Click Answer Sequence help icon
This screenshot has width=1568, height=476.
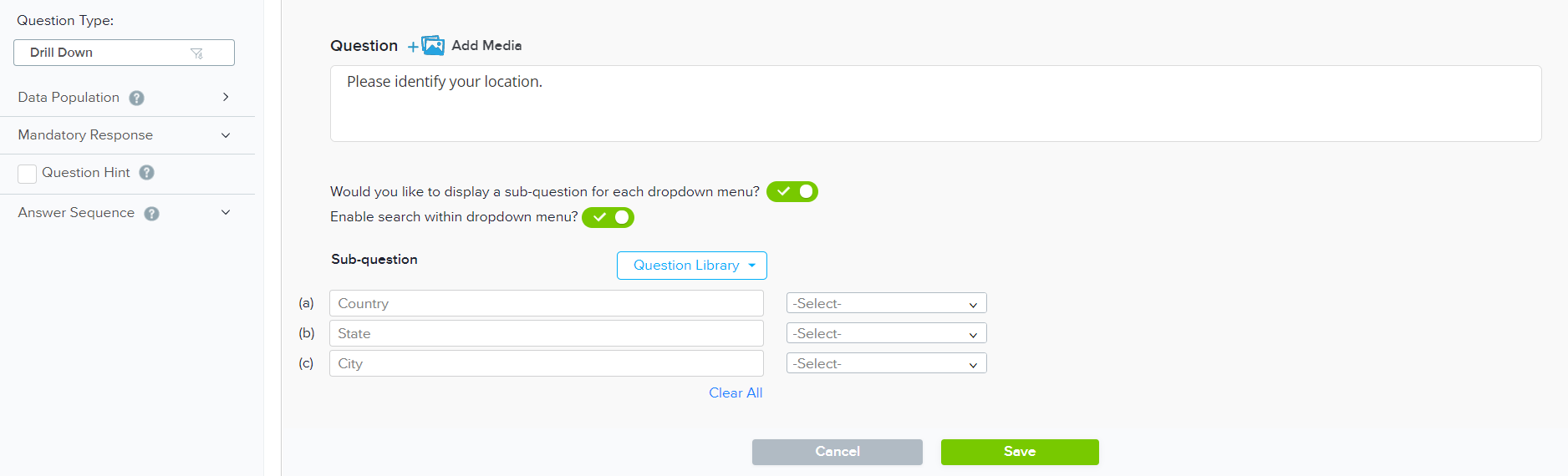point(151,214)
